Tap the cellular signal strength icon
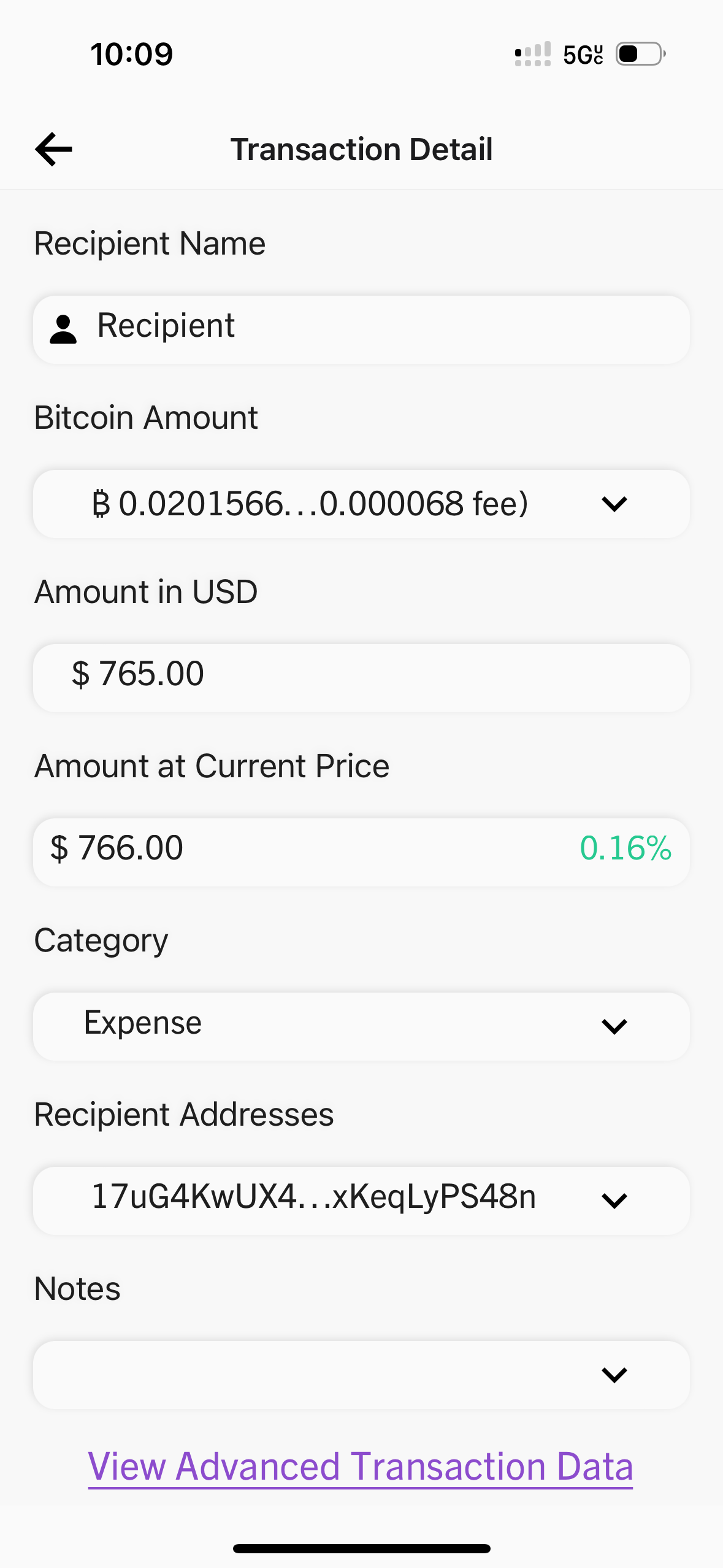The width and height of the screenshot is (723, 1568). [532, 54]
